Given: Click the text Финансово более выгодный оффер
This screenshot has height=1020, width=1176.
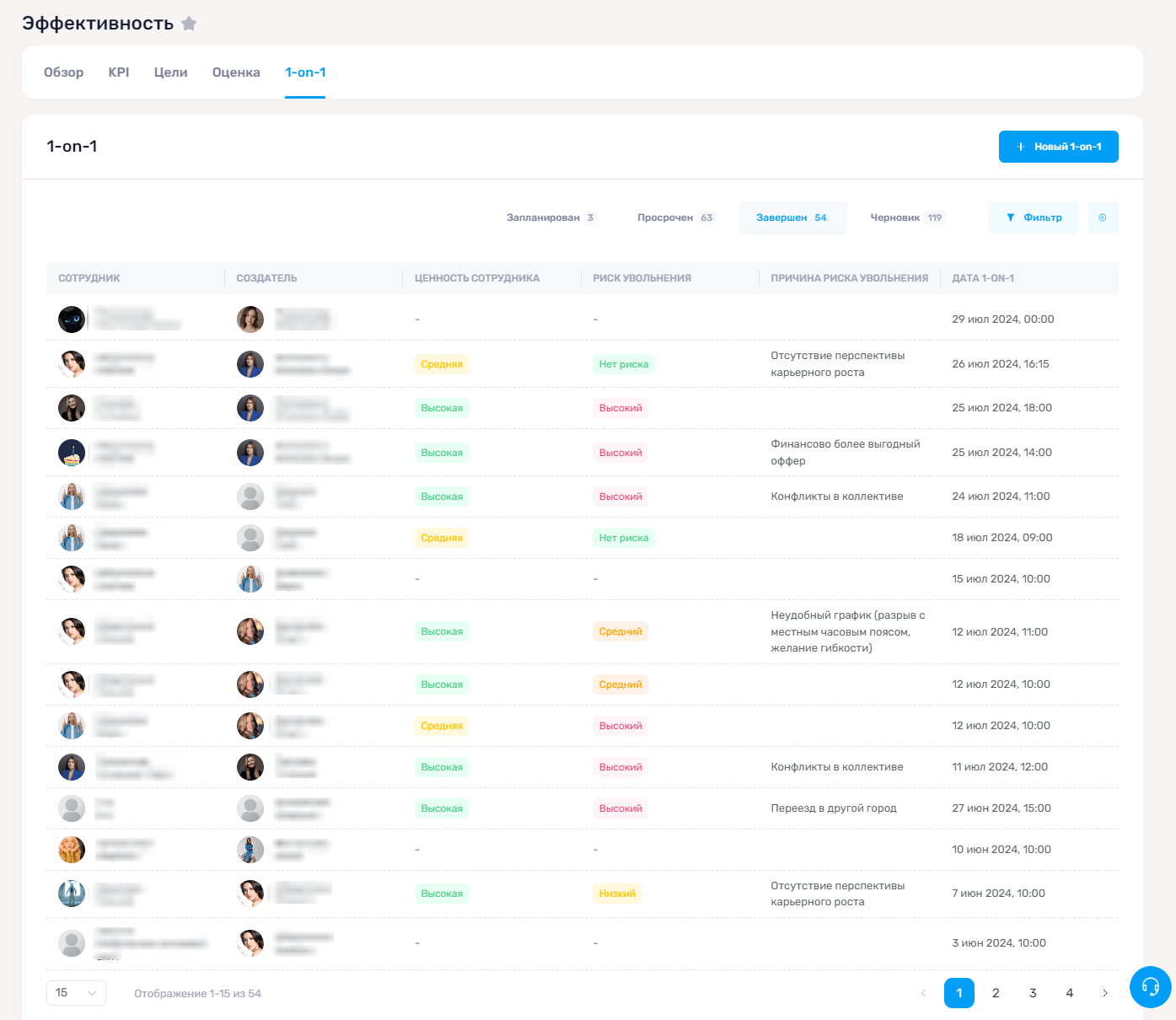Looking at the screenshot, I should coord(846,453).
